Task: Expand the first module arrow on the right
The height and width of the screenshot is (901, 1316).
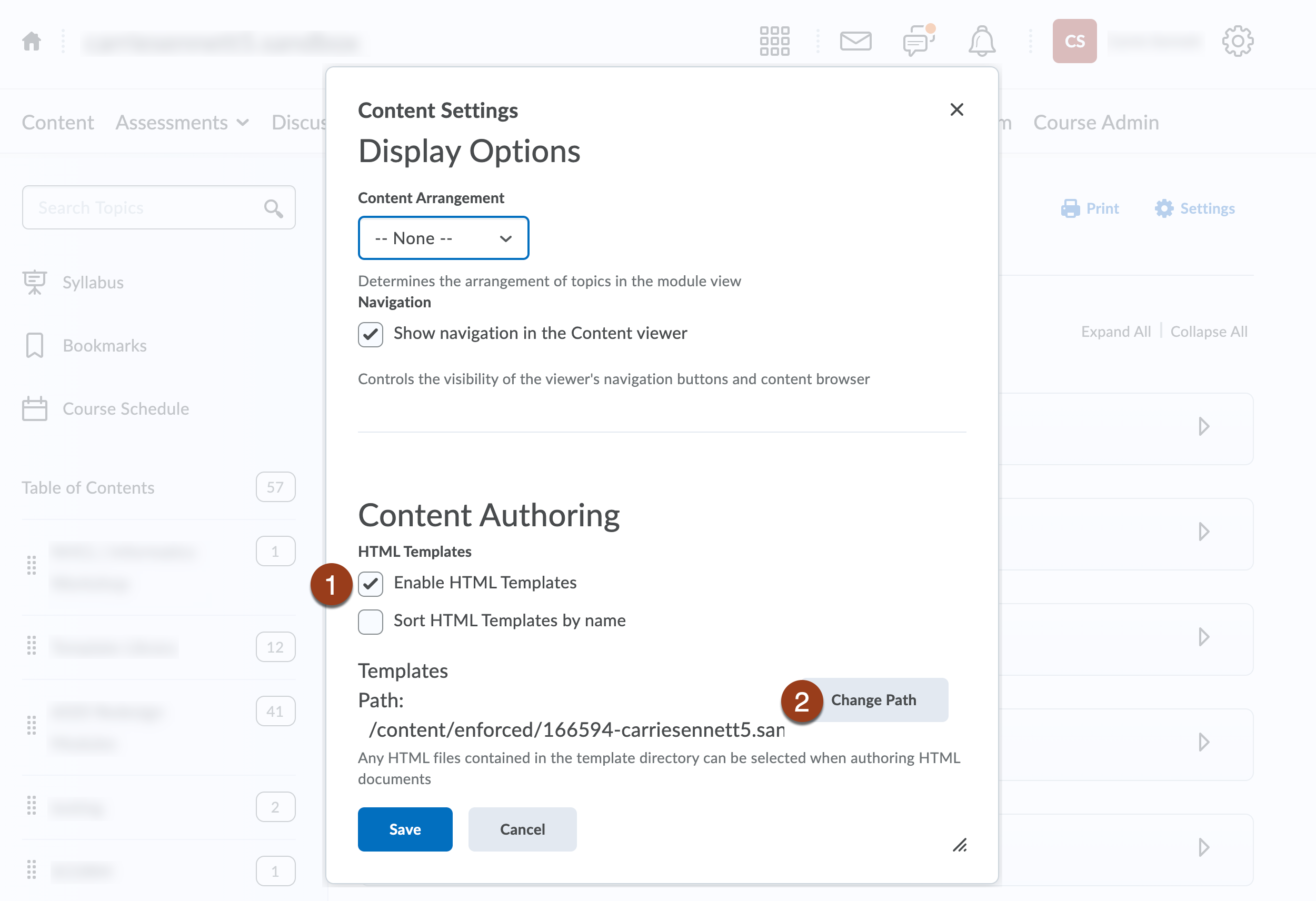Action: pyautogui.click(x=1204, y=426)
